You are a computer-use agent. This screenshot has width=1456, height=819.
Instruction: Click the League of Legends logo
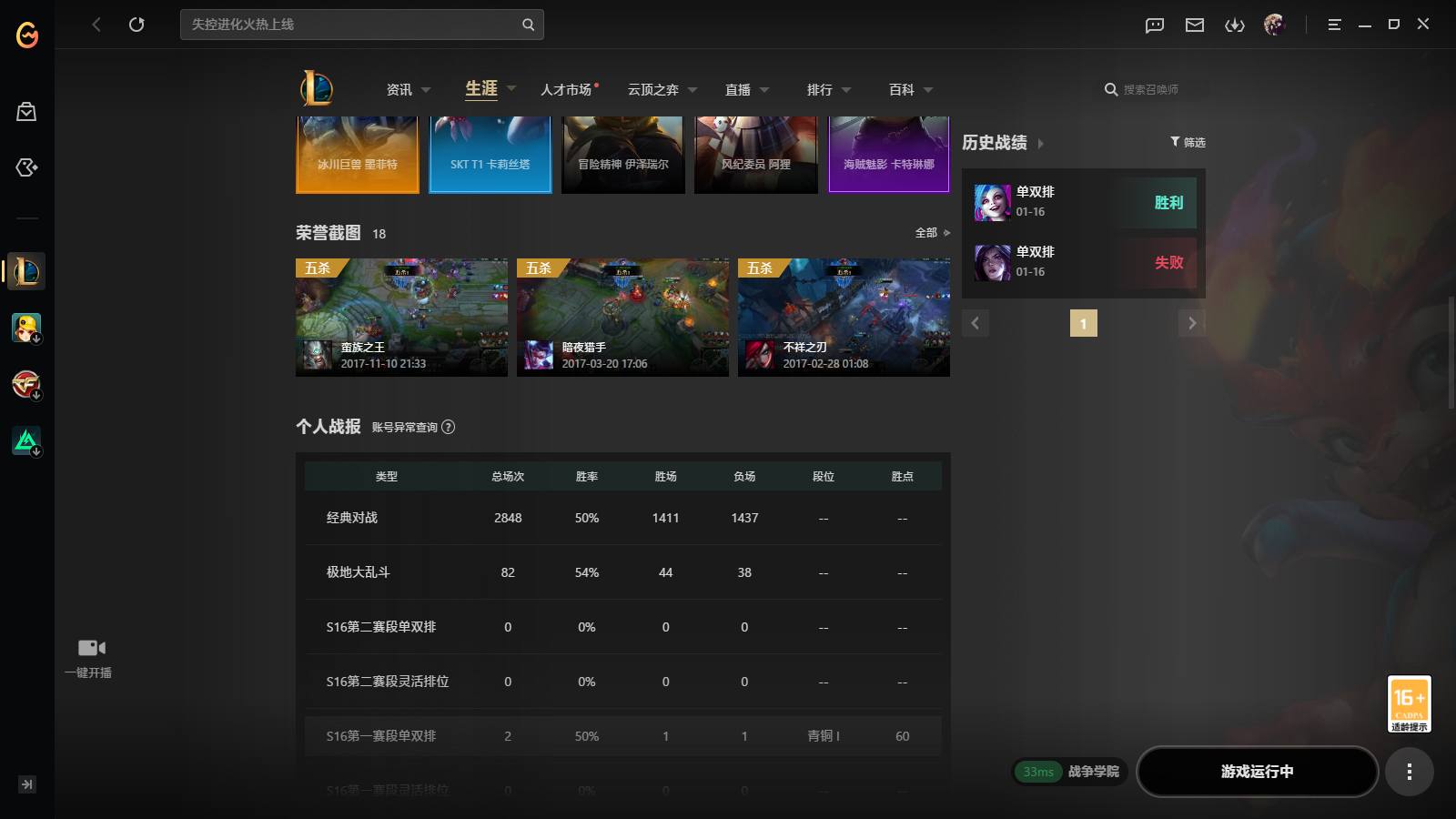[x=317, y=88]
